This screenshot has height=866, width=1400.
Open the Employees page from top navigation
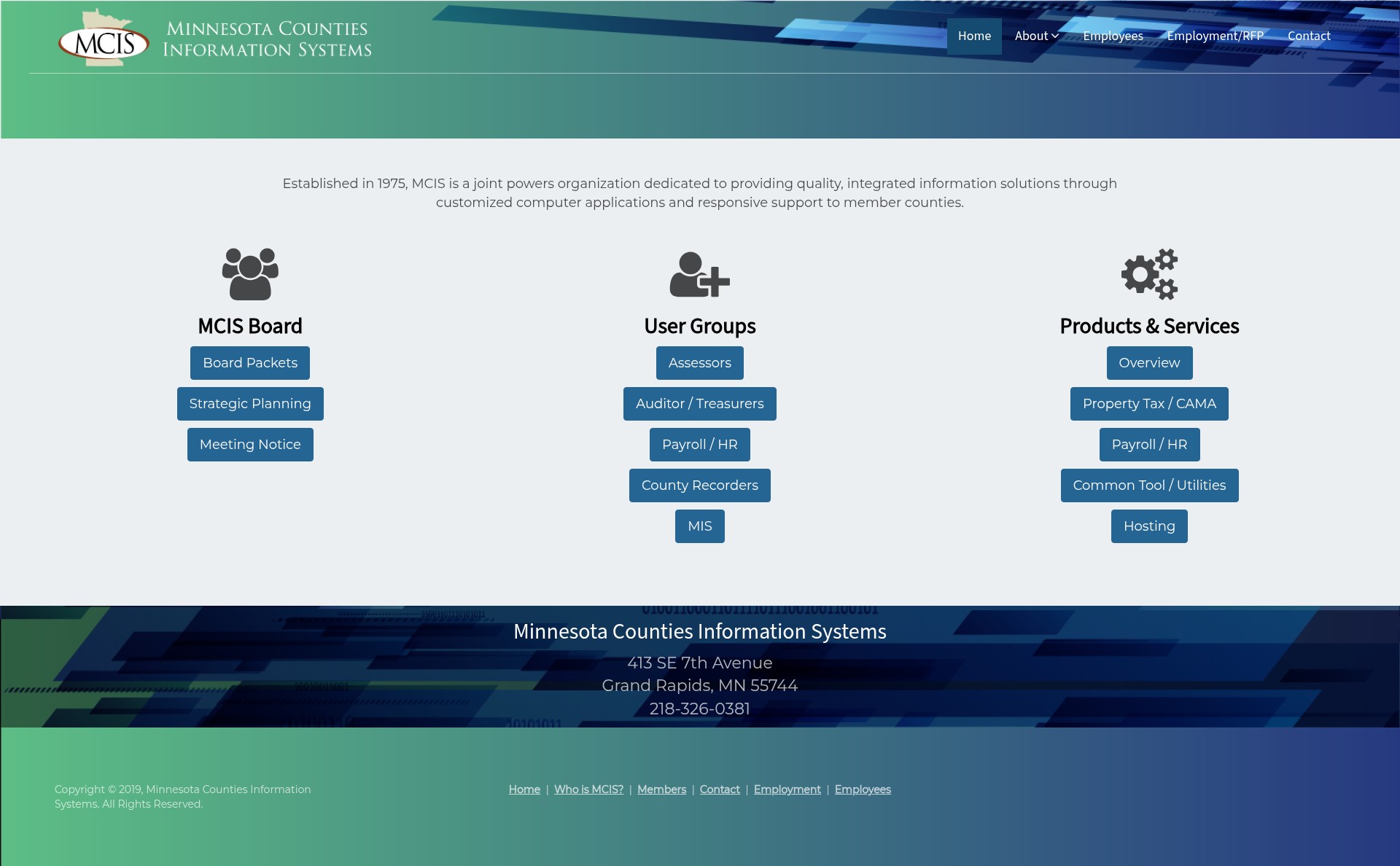tap(1113, 36)
